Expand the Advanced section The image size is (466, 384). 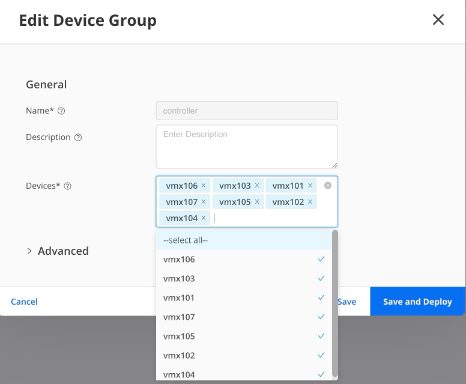(x=57, y=251)
